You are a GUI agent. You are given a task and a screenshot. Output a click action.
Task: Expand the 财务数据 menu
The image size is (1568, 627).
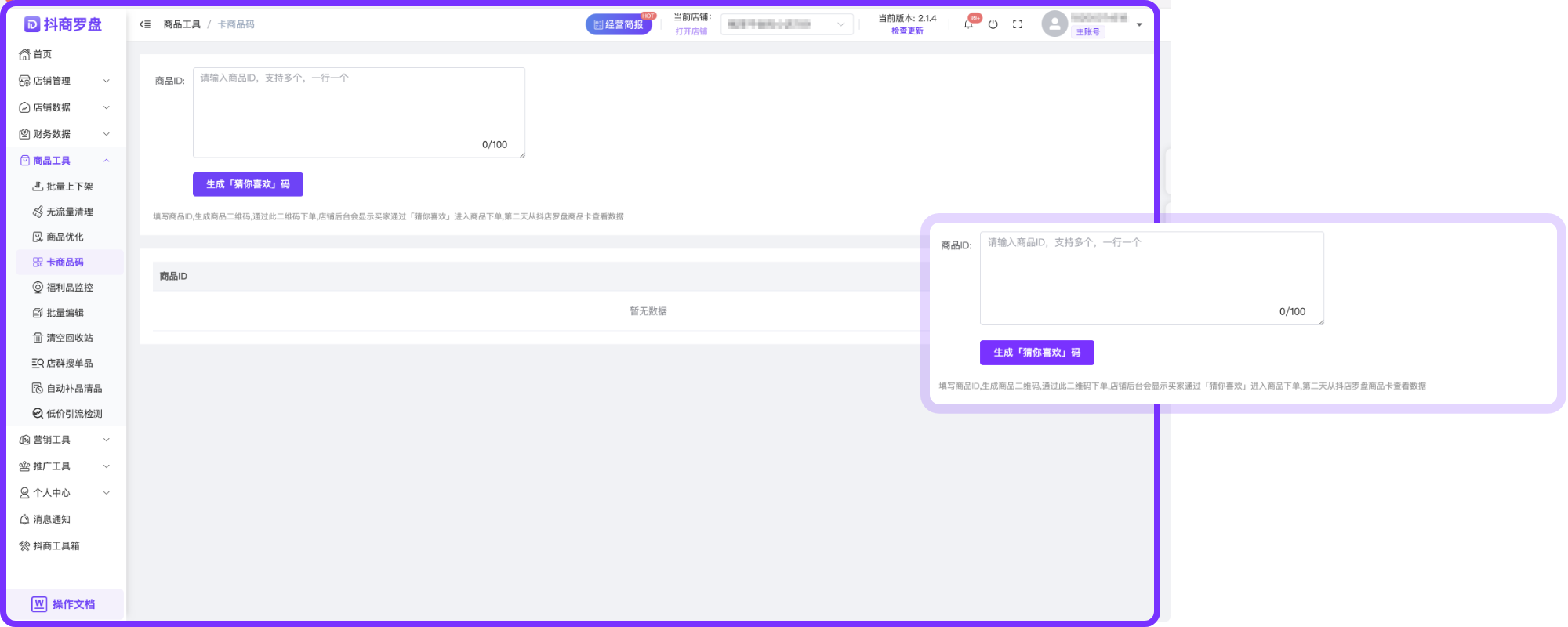tap(64, 134)
